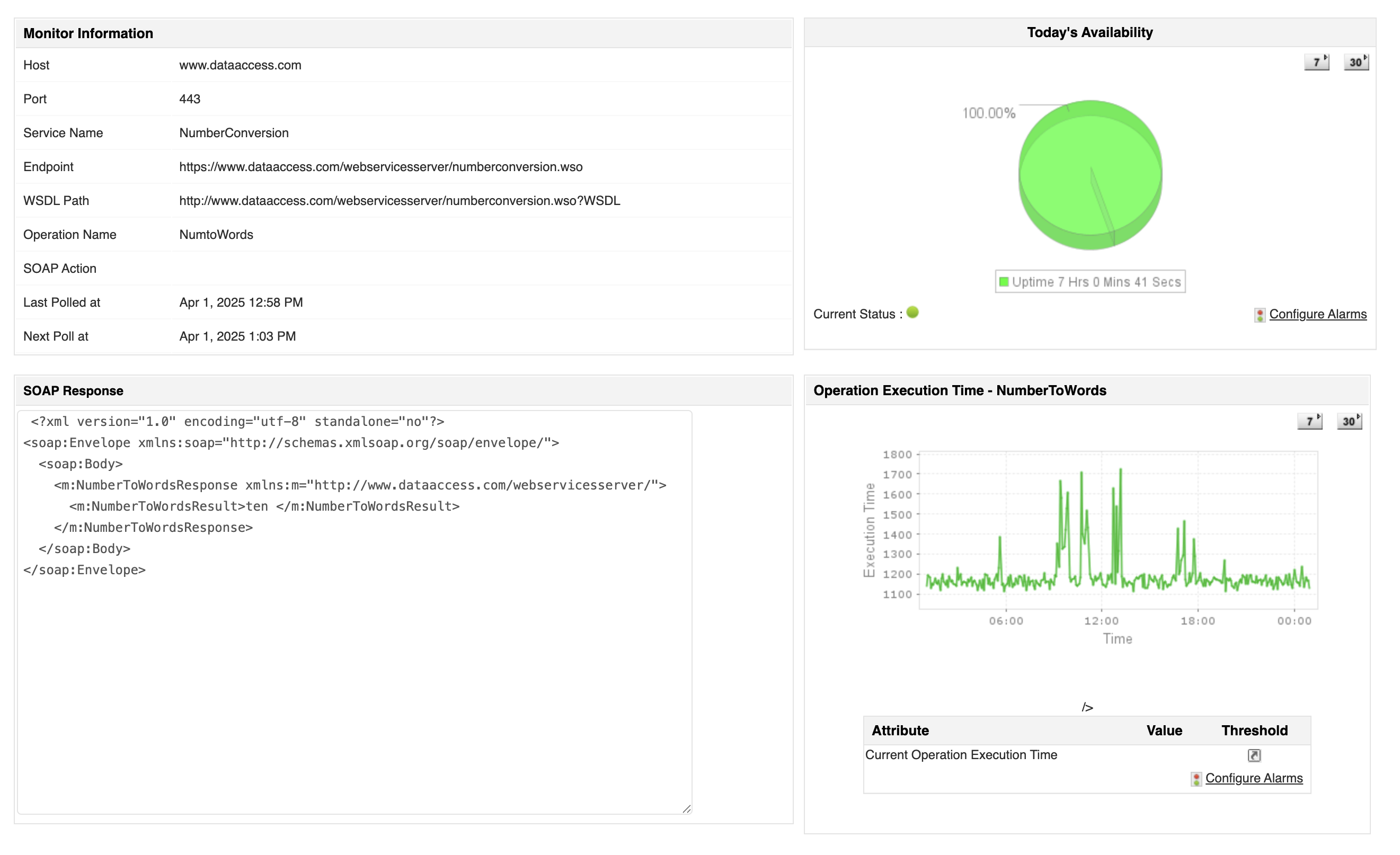
Task: Open Configure Alarms link under Today's Availability
Action: pos(1318,314)
